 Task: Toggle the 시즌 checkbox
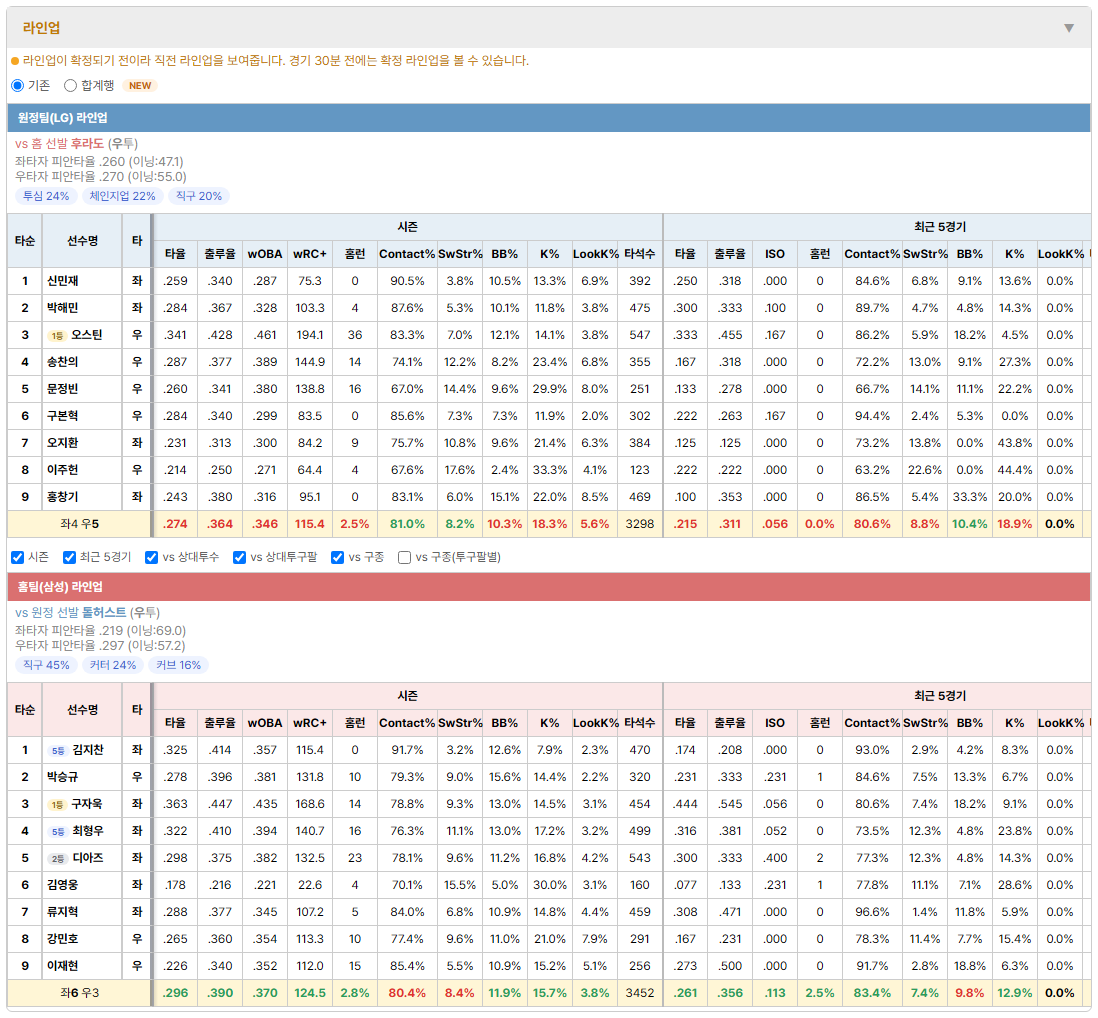[18, 557]
